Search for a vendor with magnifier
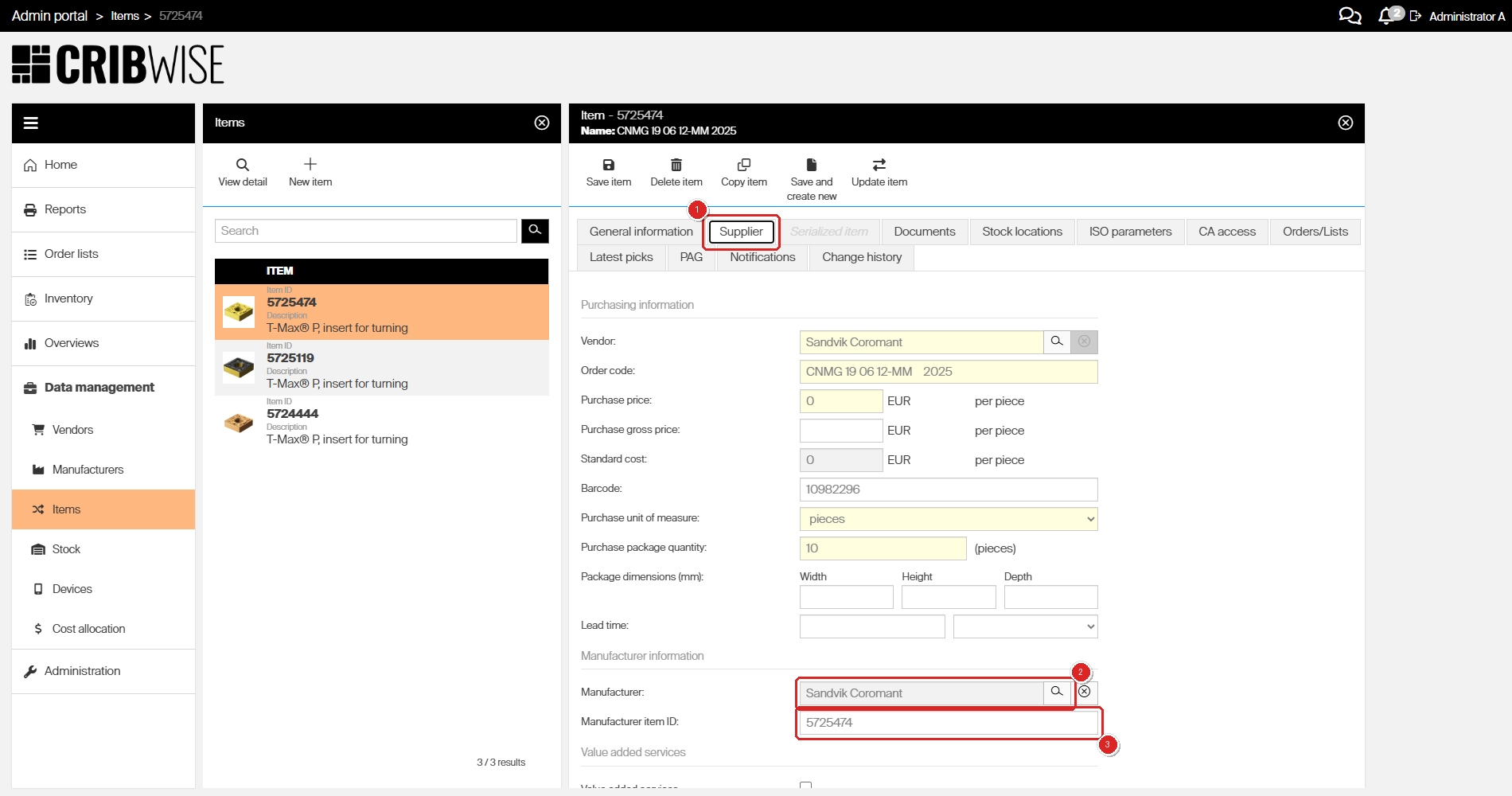The image size is (1512, 796). point(1057,342)
